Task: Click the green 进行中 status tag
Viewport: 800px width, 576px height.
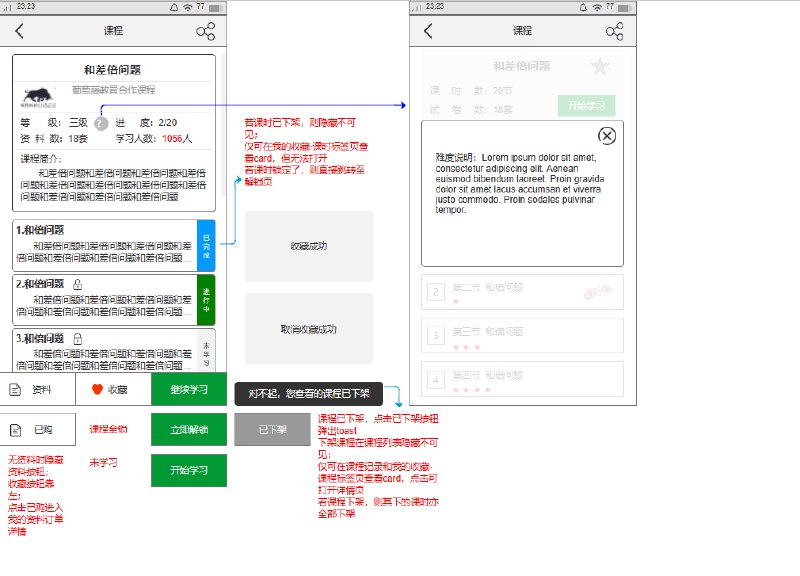Action: point(206,300)
